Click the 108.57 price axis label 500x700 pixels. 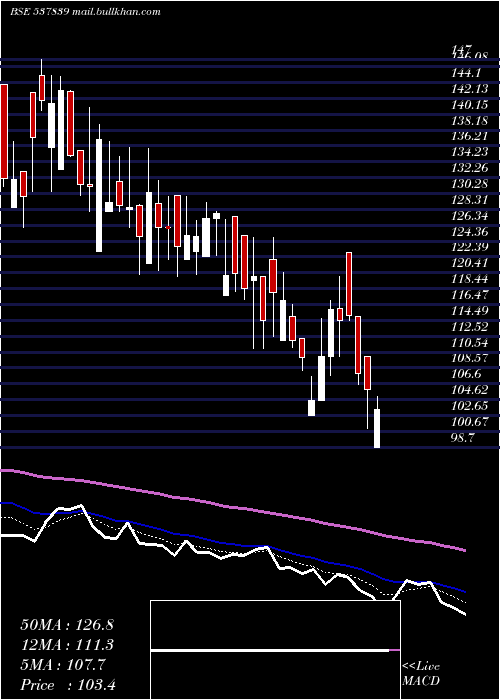point(470,358)
